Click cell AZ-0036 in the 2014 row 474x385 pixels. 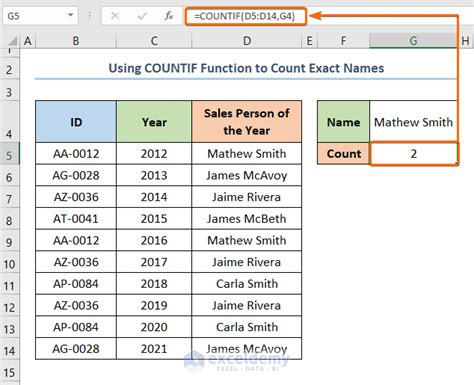(76, 197)
